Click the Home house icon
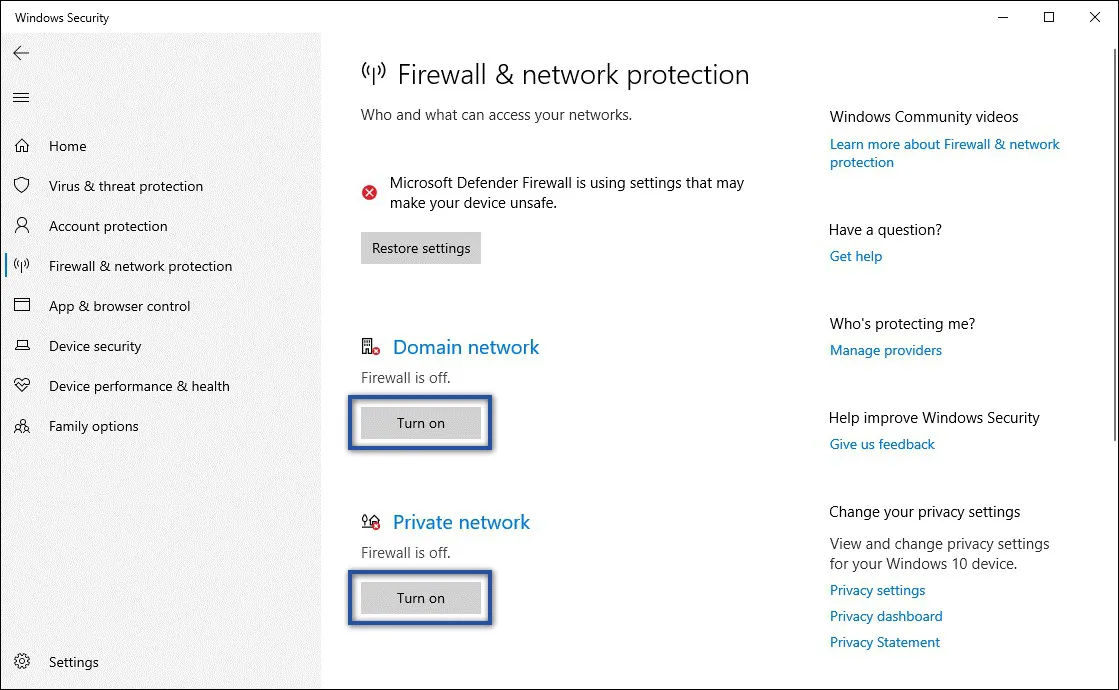 point(22,146)
